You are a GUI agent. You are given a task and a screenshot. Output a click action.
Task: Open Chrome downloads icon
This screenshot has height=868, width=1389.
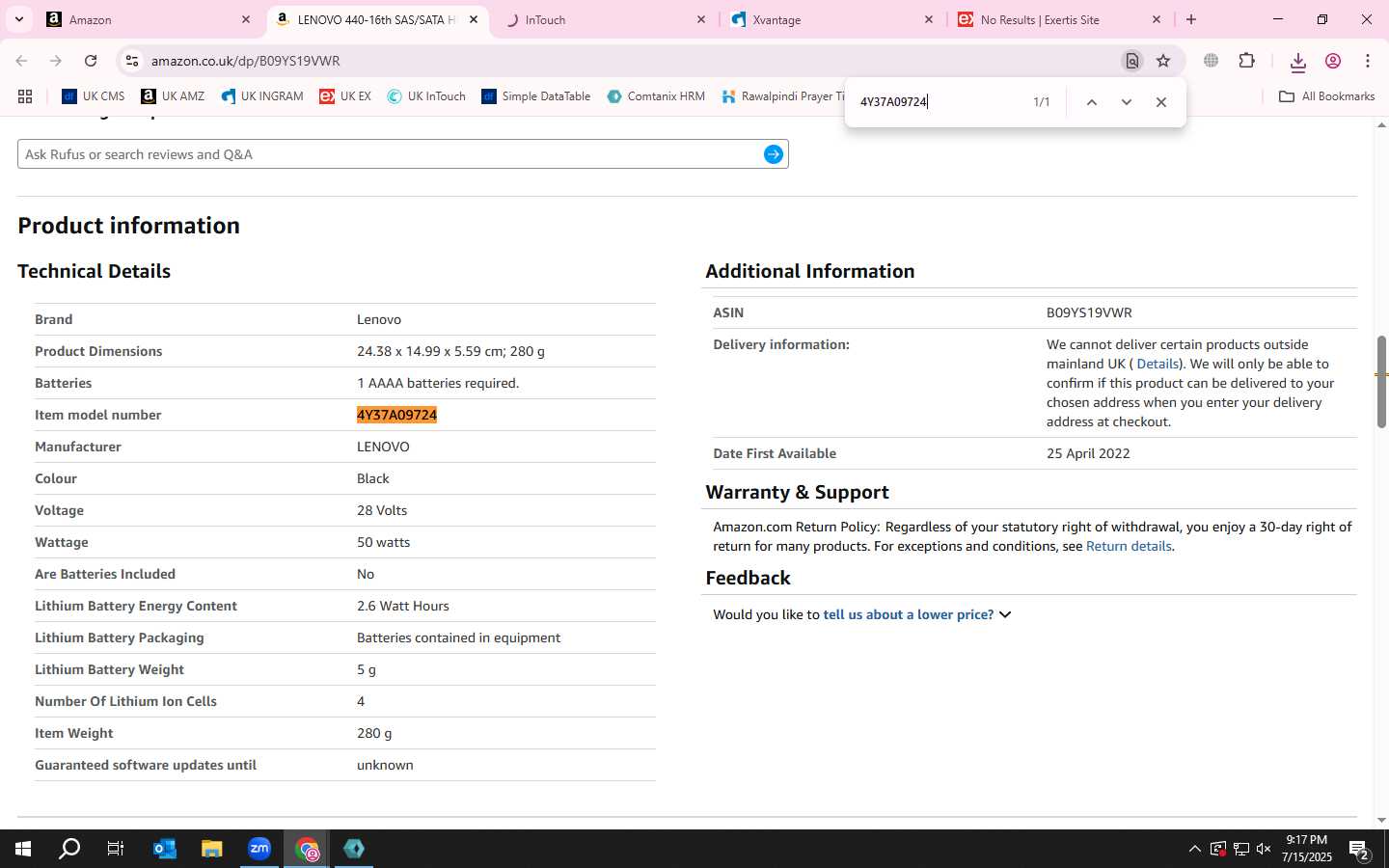(x=1297, y=62)
